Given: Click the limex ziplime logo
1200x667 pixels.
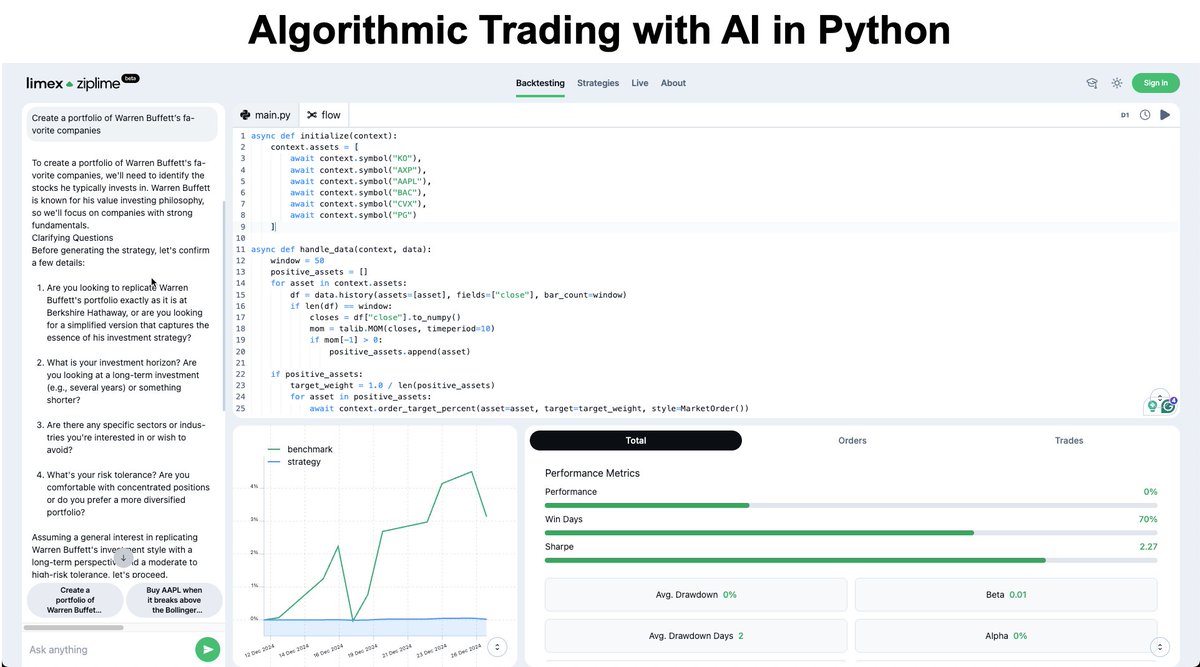Looking at the screenshot, I should point(75,83).
